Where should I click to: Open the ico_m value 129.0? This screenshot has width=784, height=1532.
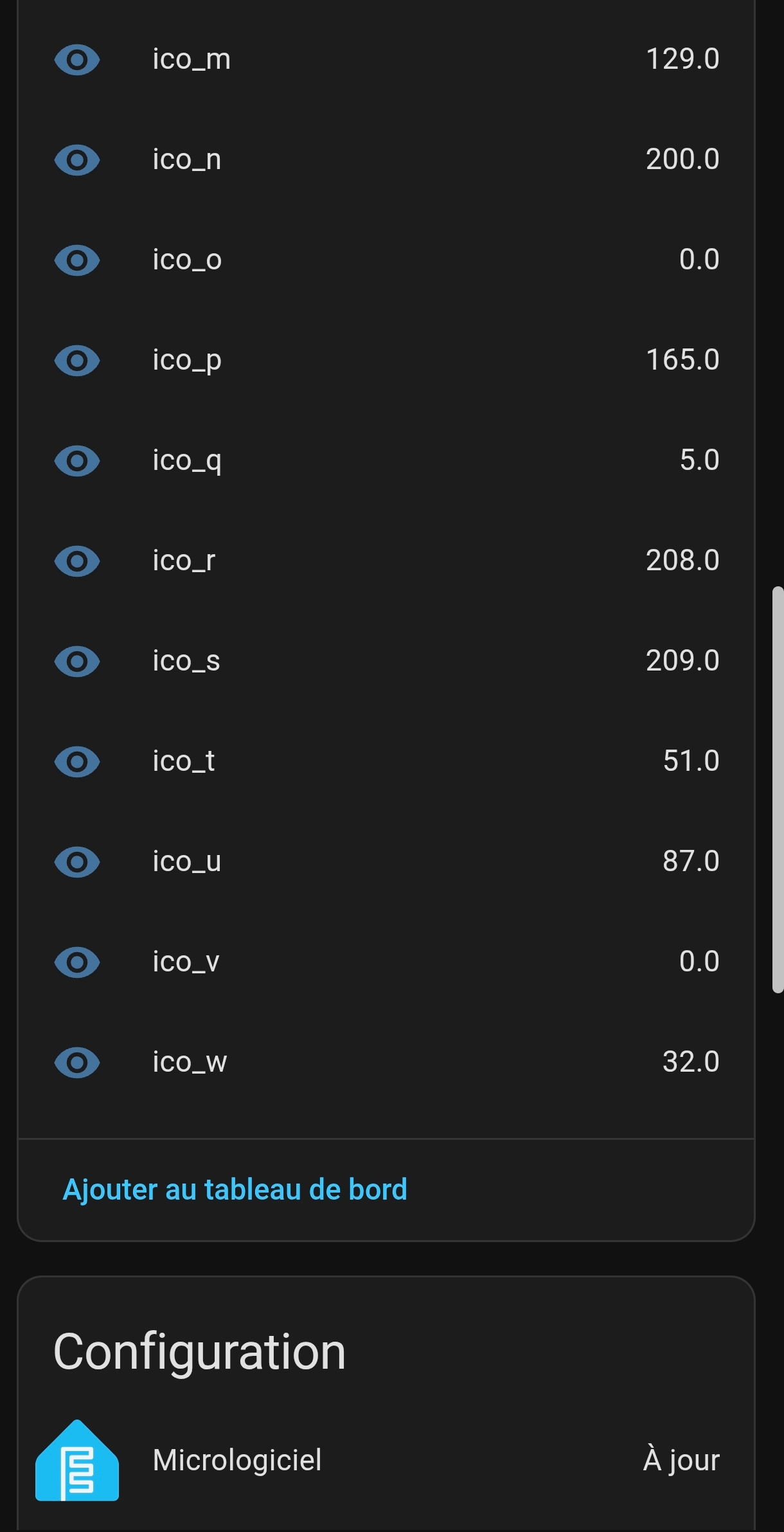[x=682, y=59]
